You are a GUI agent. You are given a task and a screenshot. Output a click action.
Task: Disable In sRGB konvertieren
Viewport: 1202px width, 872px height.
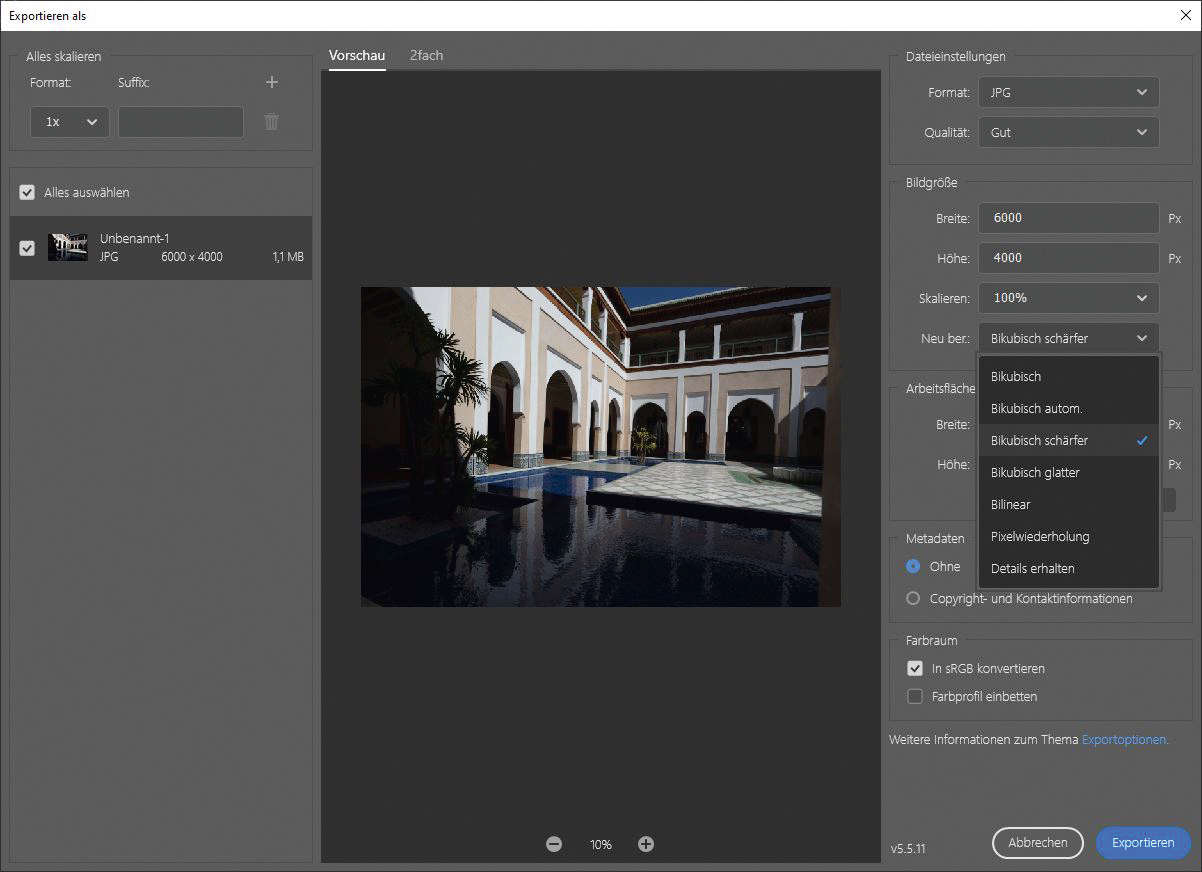(x=914, y=668)
